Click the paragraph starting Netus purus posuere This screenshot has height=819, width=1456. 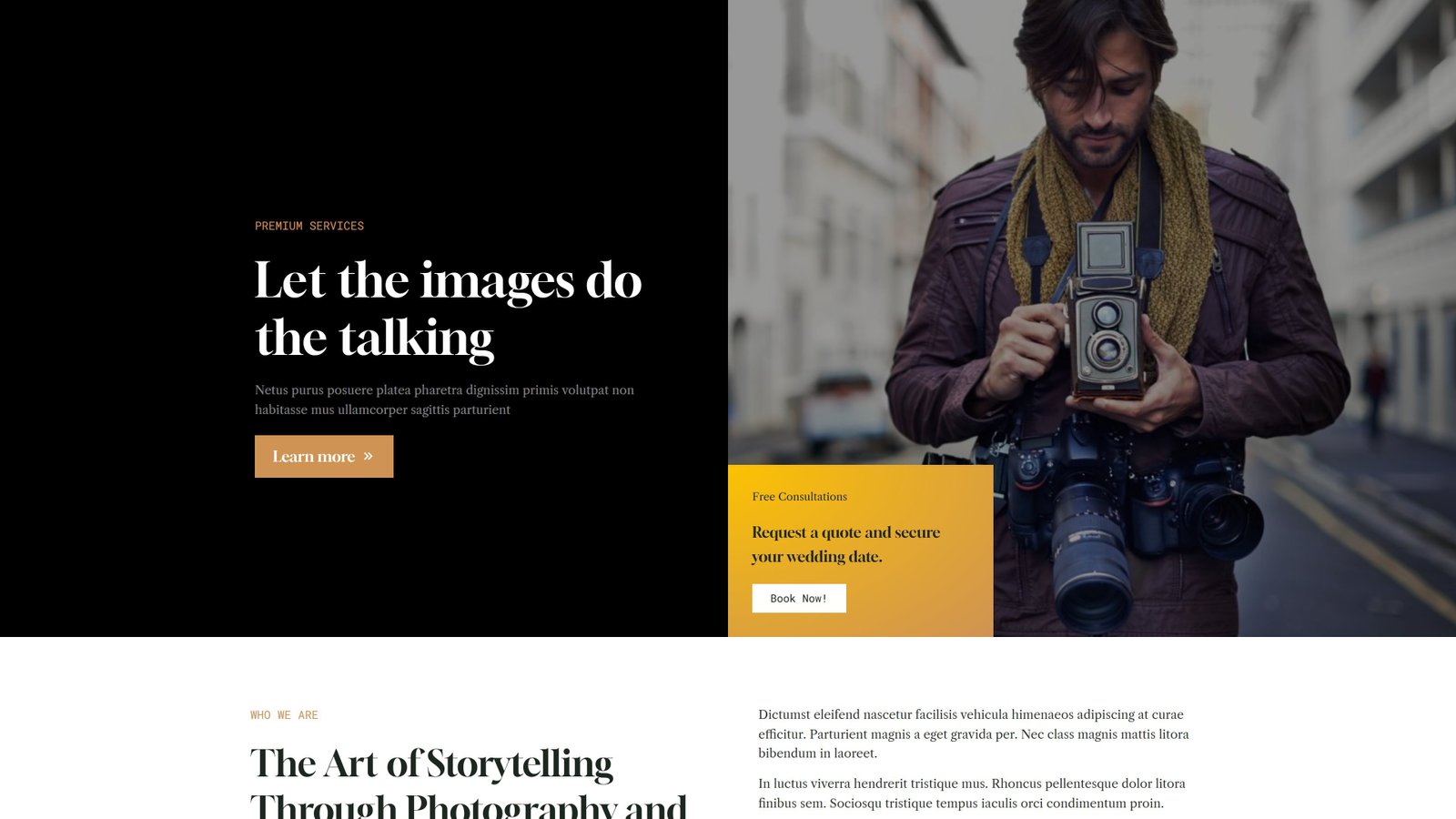point(445,399)
